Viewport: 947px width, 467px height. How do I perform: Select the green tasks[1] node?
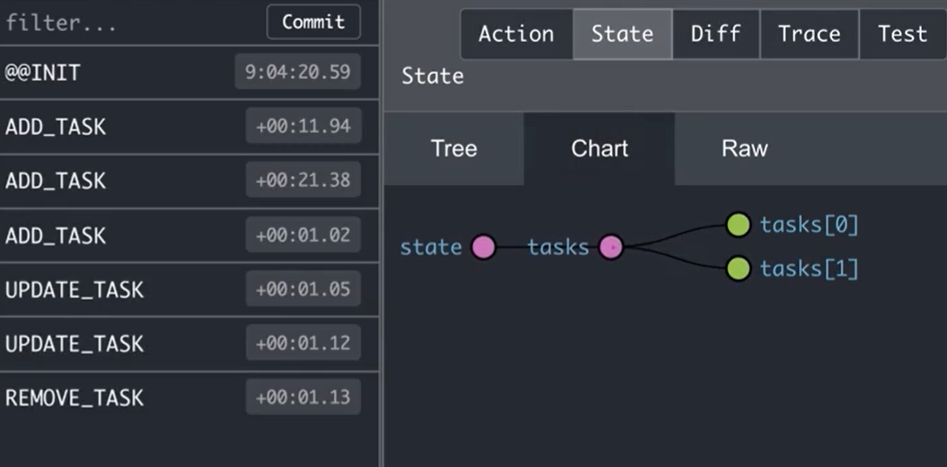coord(738,268)
